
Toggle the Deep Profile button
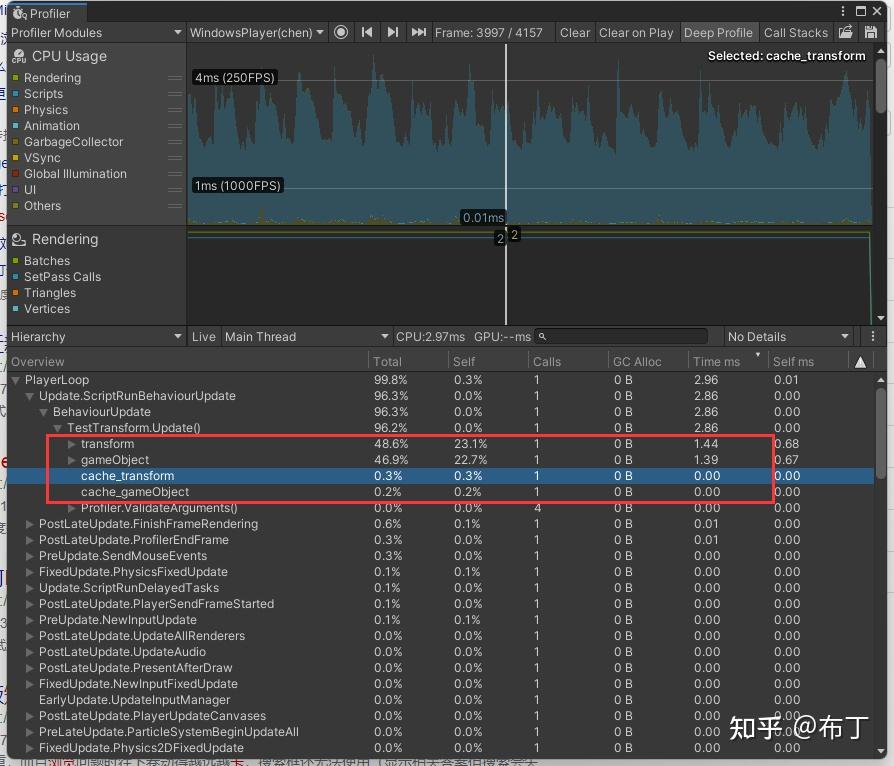point(718,32)
